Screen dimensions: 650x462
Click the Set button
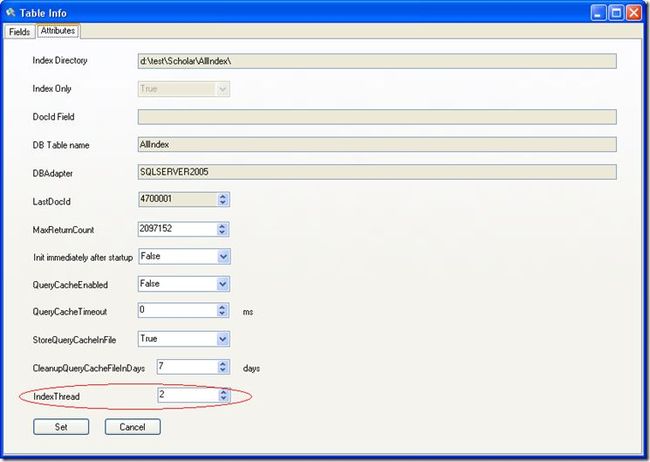[x=61, y=427]
